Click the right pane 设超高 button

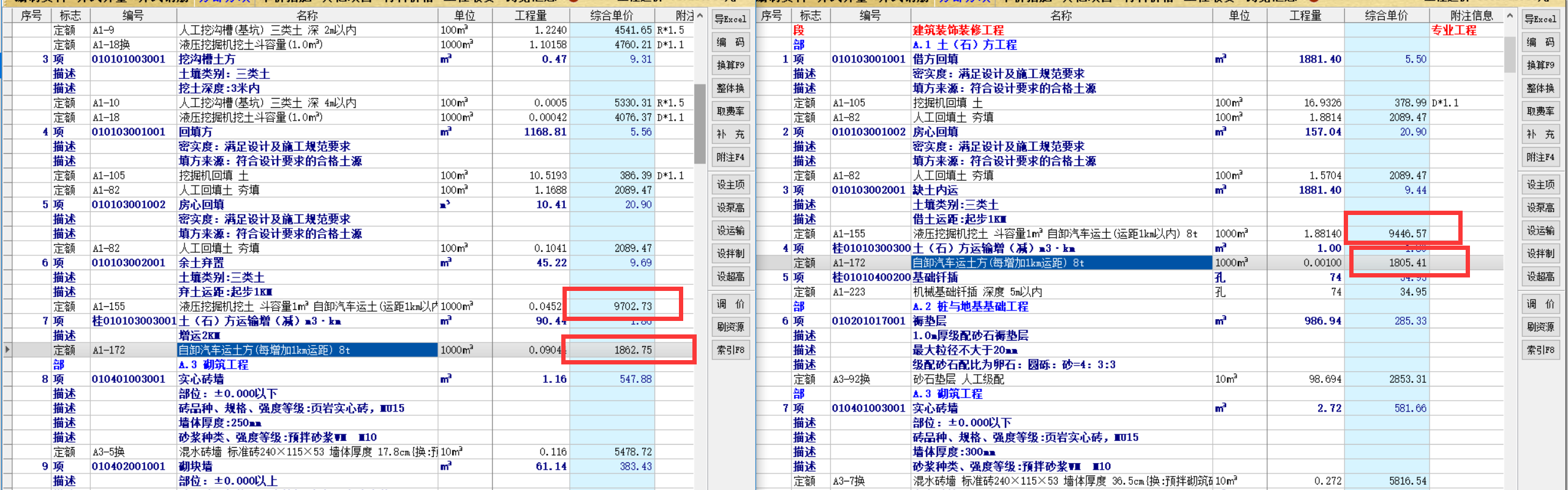click(1540, 277)
